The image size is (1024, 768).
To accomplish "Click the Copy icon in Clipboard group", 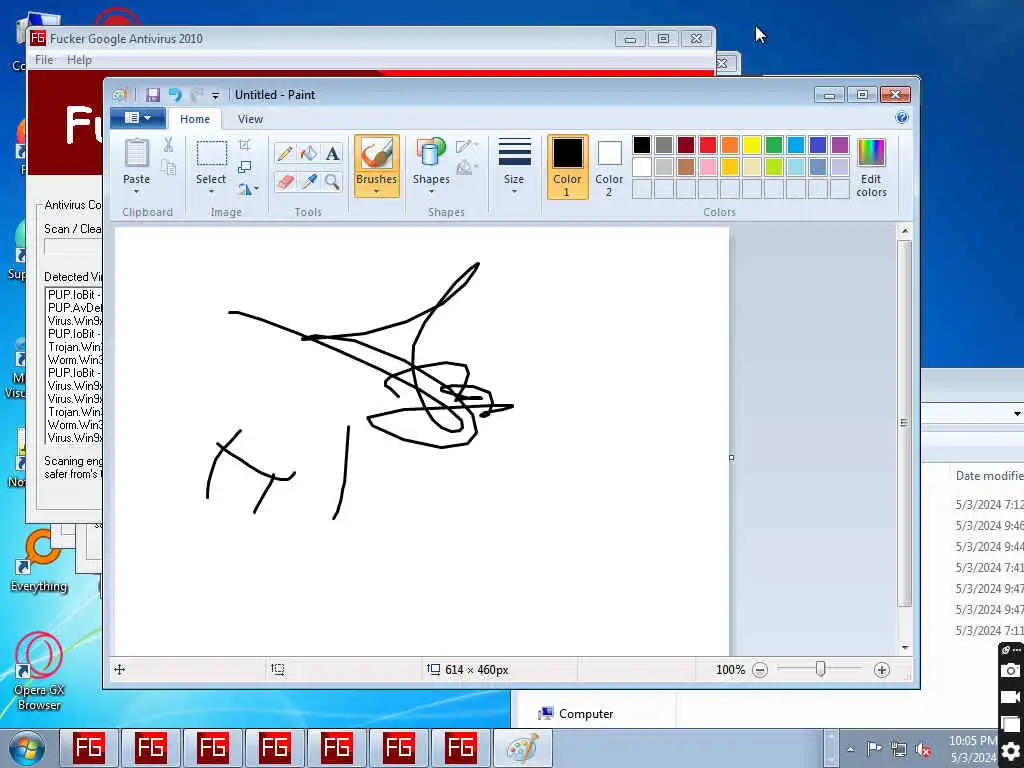I will (168, 168).
